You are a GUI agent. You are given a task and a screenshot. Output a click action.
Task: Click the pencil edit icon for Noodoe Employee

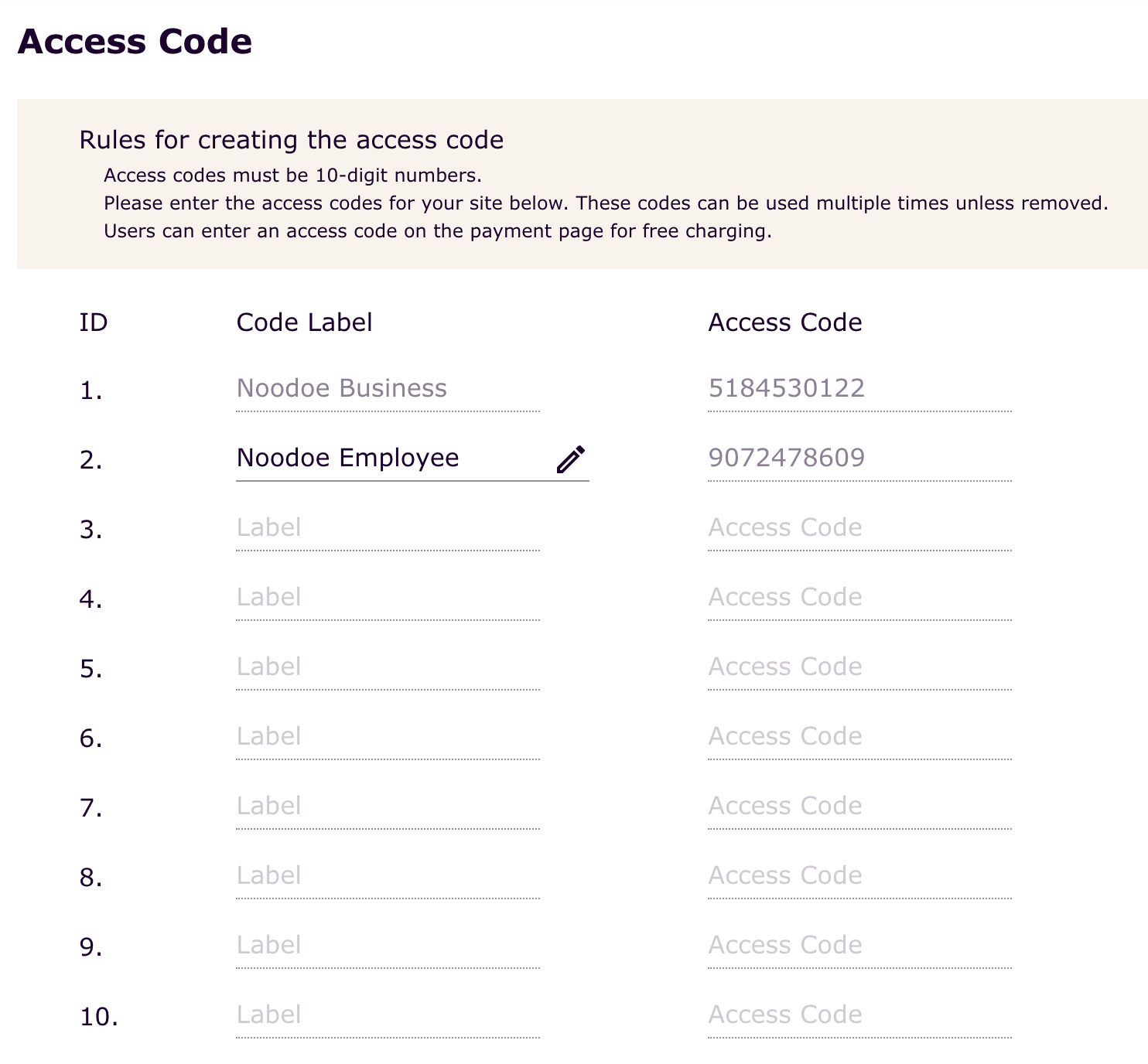pos(571,459)
